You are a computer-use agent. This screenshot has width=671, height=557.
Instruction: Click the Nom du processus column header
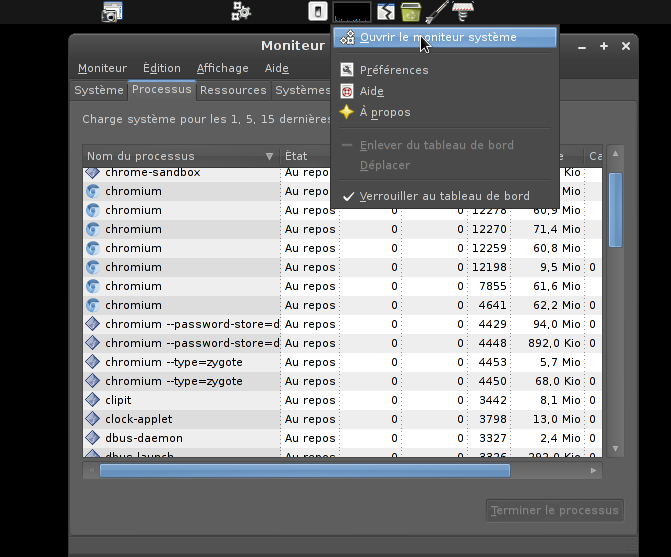[x=181, y=156]
